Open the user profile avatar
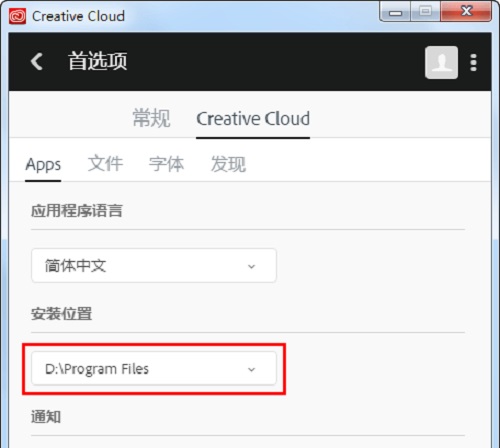The height and width of the screenshot is (448, 500). tap(441, 62)
